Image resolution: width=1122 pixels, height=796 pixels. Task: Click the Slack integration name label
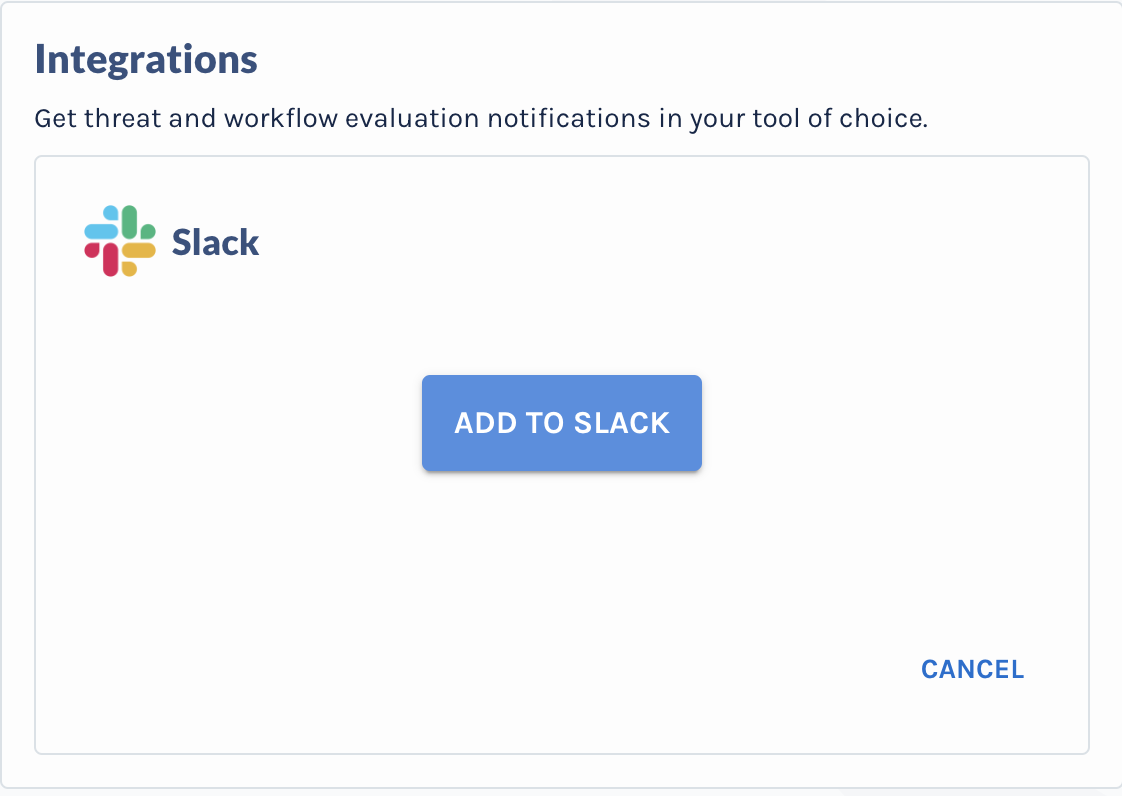(x=215, y=242)
